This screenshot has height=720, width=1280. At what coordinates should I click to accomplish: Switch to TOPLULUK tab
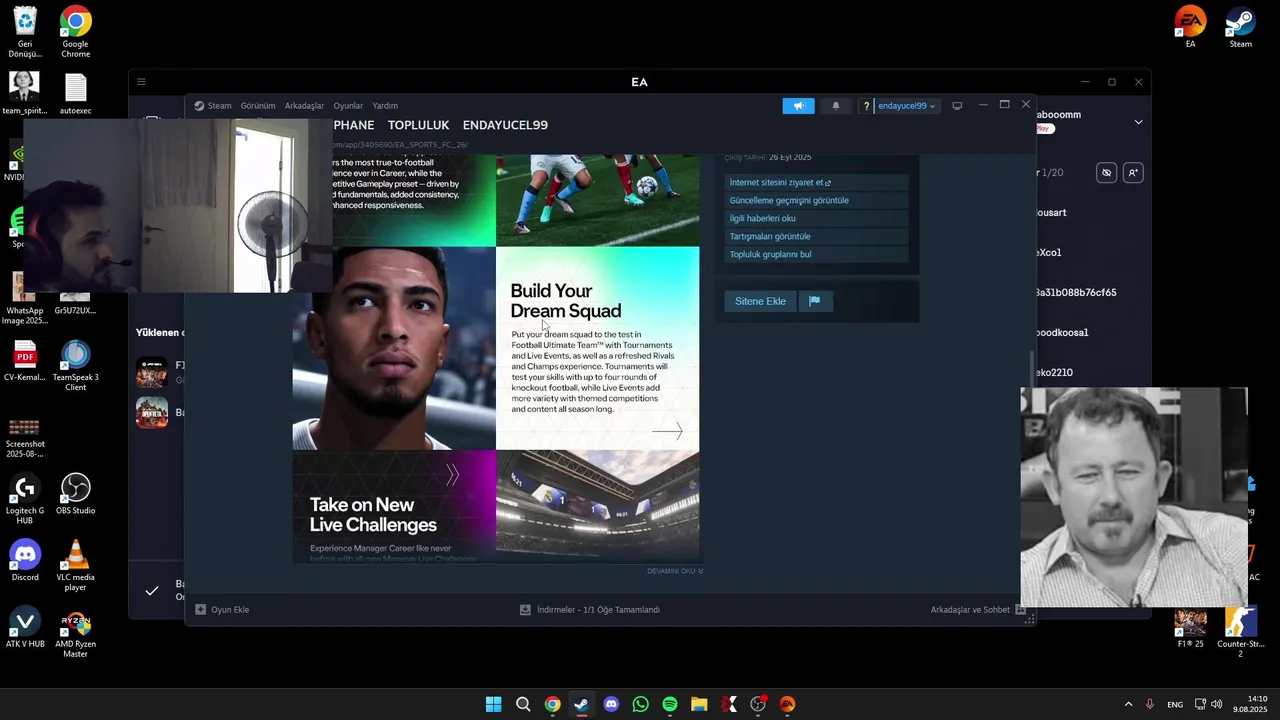point(418,125)
